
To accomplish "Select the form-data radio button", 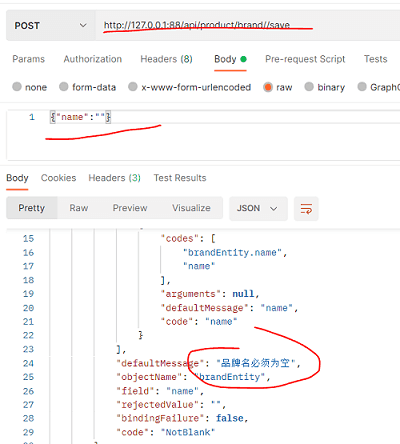I will [64, 87].
